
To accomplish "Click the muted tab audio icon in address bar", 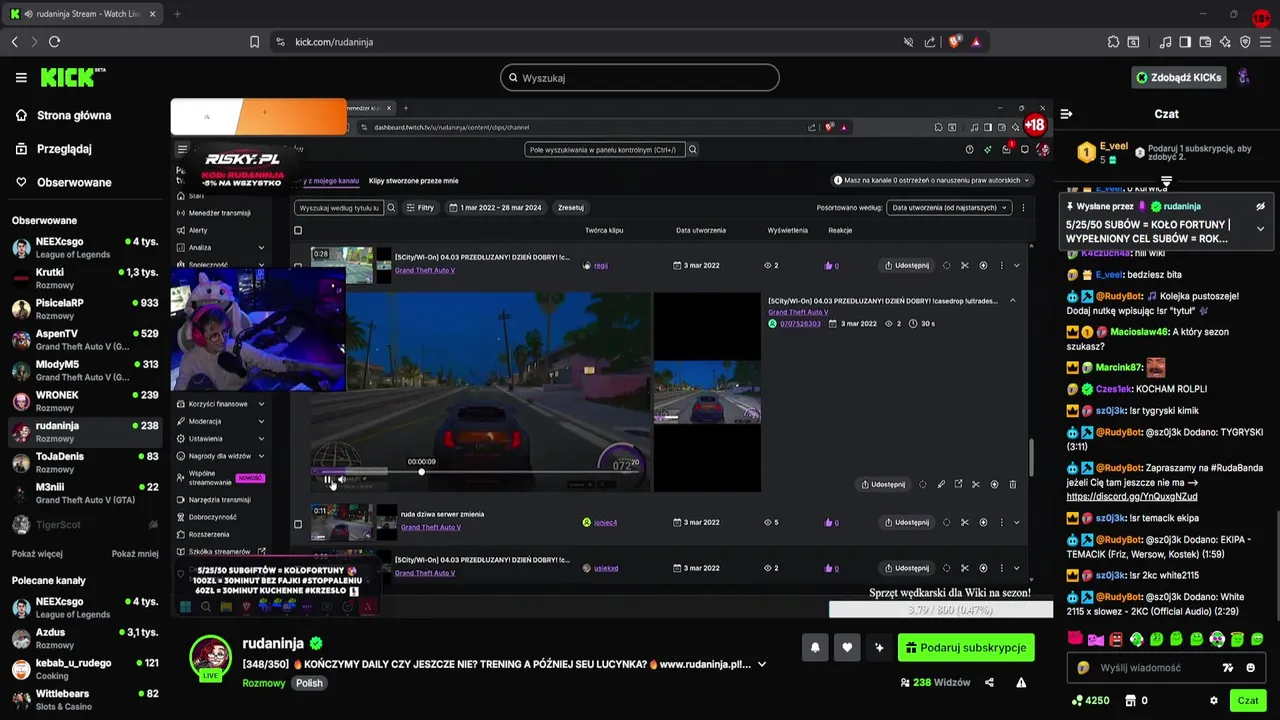I will [908, 42].
